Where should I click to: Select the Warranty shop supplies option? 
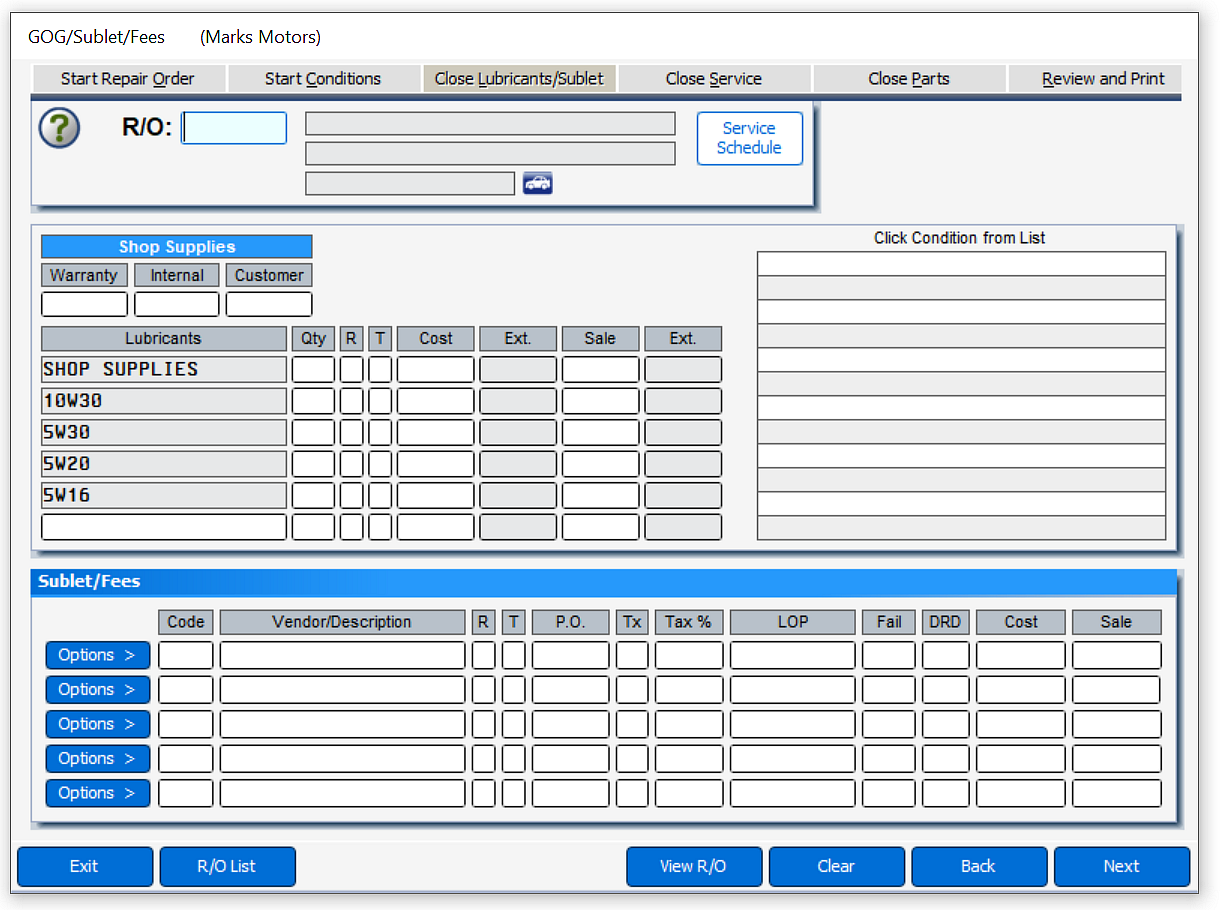point(84,275)
